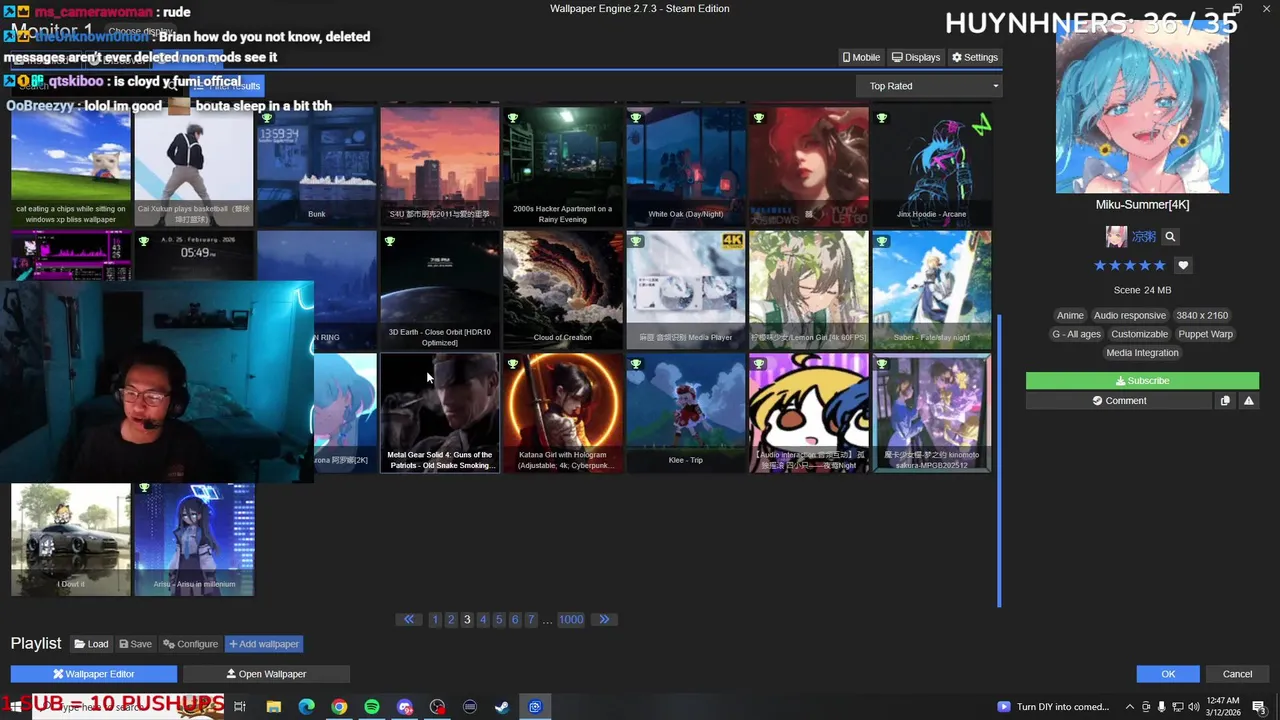
Task: Select the Media Integration tag
Action: coord(1142,353)
